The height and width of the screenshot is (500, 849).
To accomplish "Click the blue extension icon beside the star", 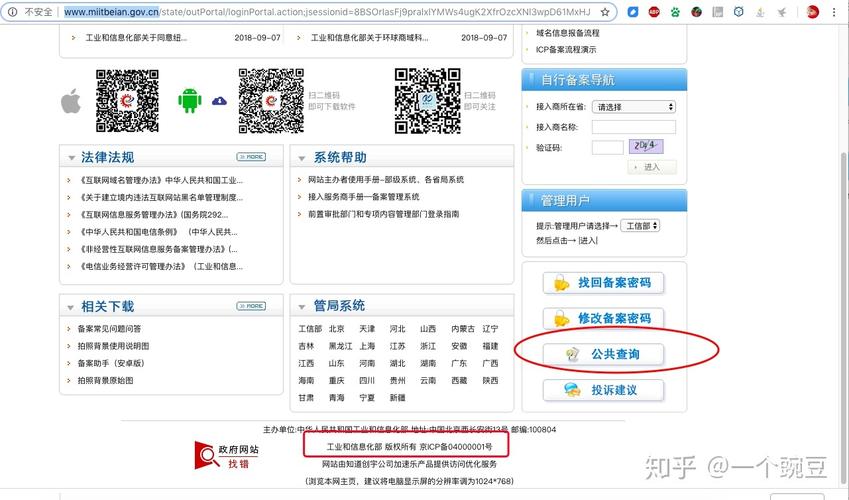I will [x=632, y=12].
